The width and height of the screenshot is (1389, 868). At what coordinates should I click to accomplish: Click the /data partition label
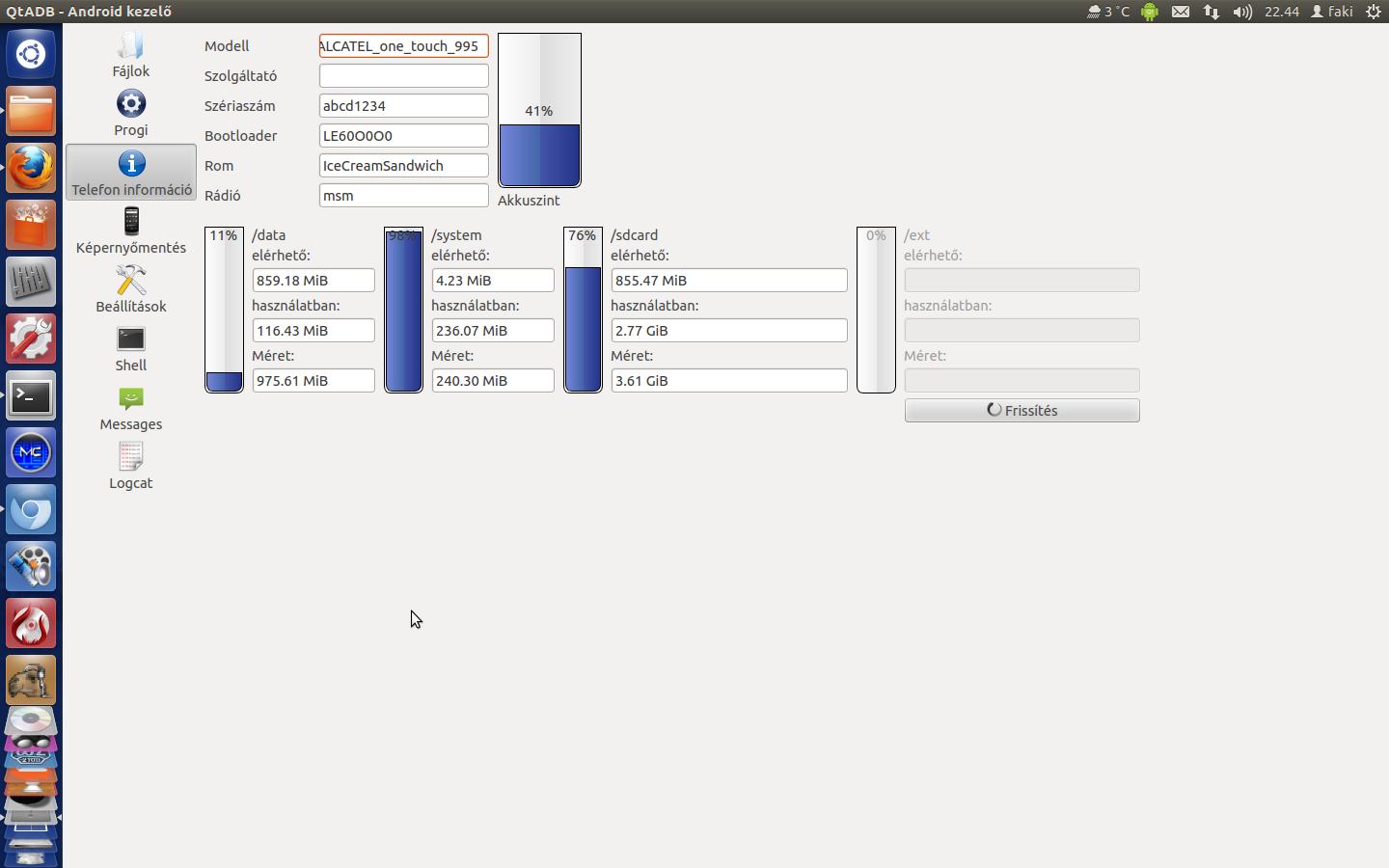269,235
